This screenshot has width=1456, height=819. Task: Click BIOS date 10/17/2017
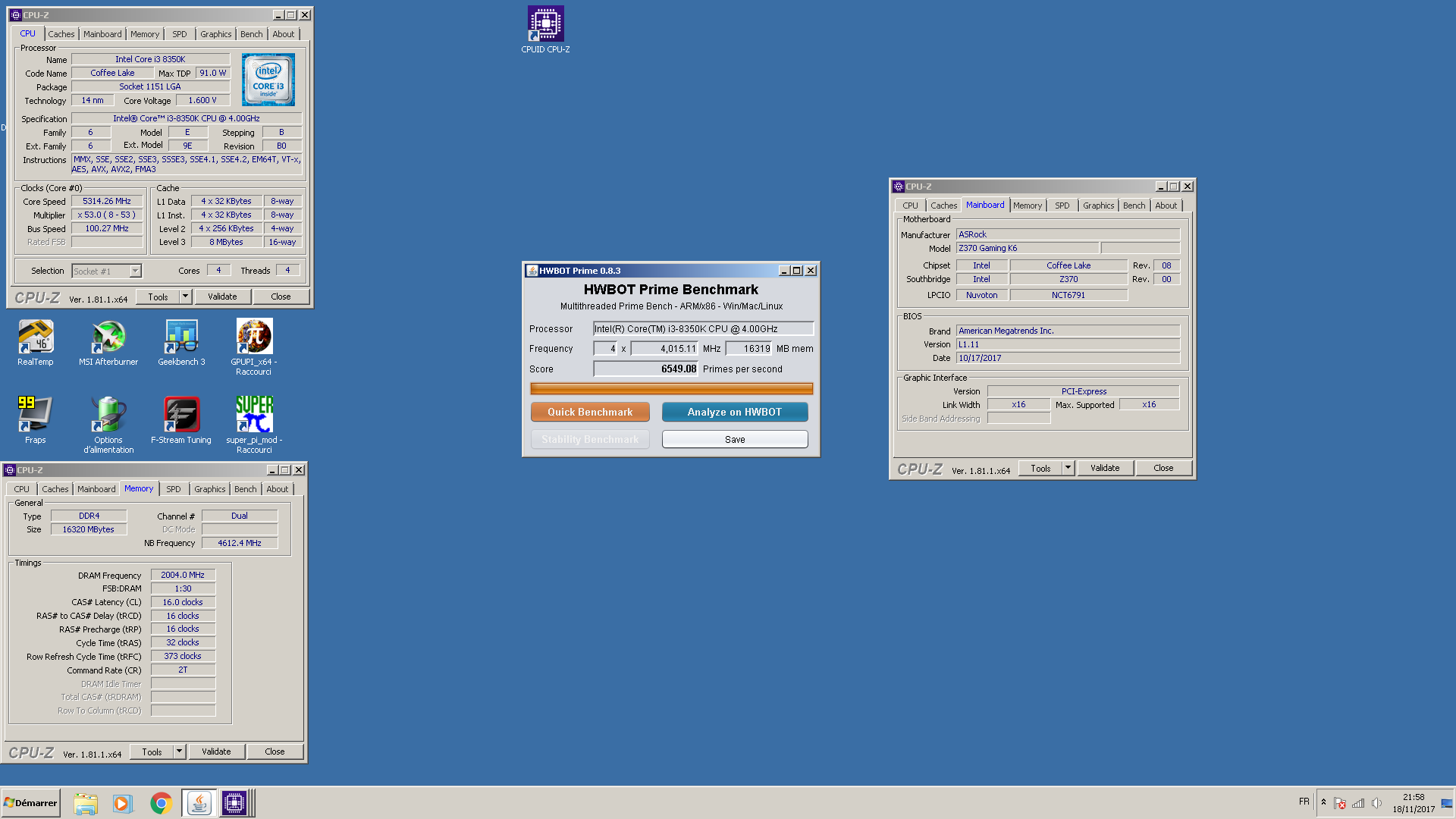coord(1068,358)
